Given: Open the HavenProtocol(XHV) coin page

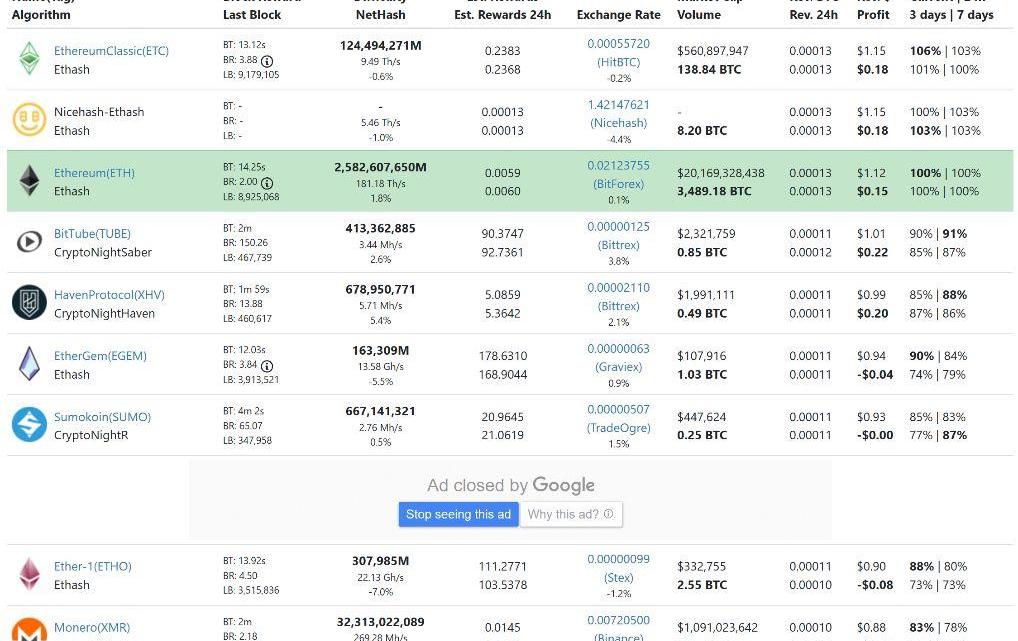Looking at the screenshot, I should (x=109, y=295).
